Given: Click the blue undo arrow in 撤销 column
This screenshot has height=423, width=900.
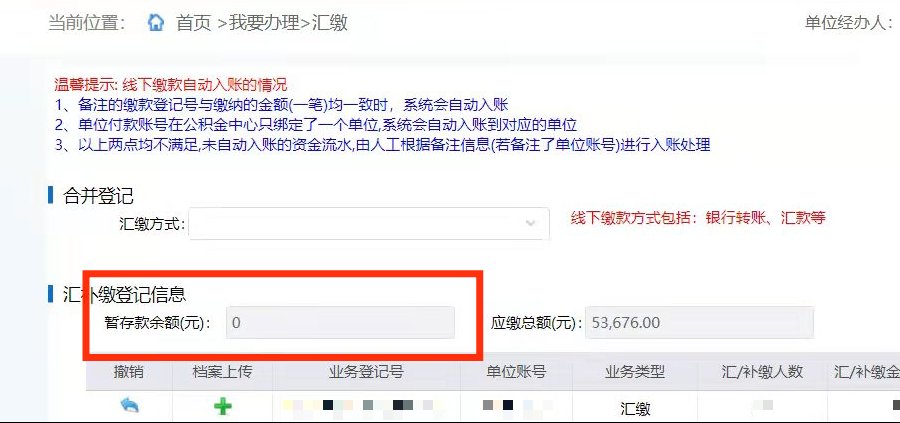Looking at the screenshot, I should point(130,406).
